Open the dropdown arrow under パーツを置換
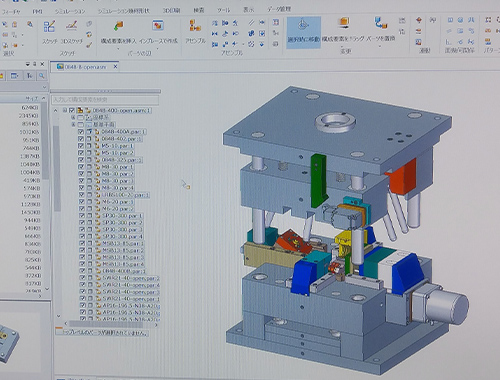 pyautogui.click(x=380, y=46)
